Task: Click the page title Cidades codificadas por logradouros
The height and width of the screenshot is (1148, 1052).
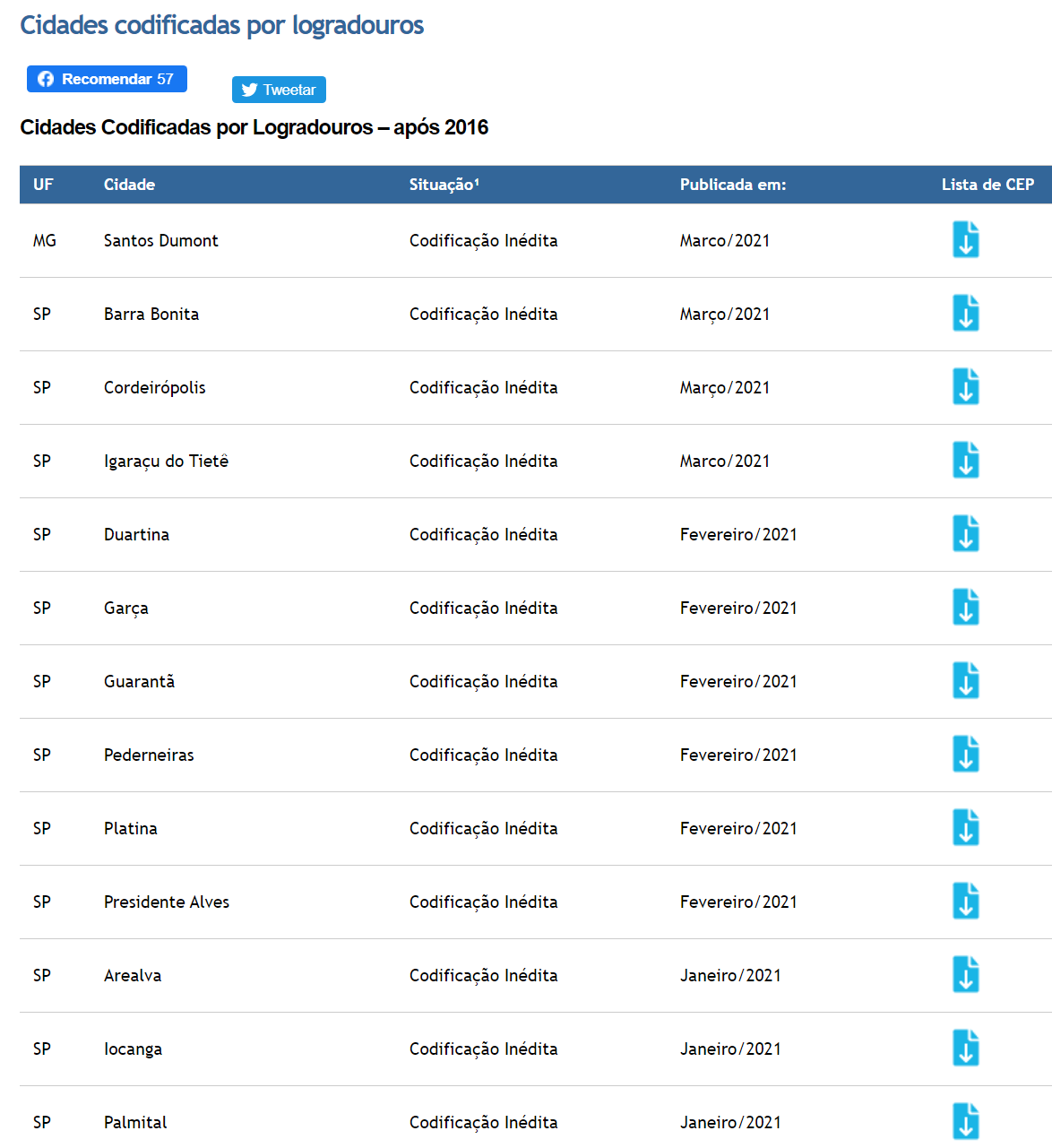Action: coord(221,25)
